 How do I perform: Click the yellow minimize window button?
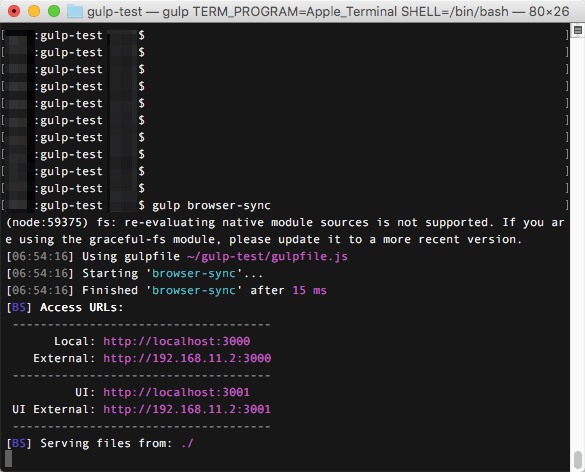click(34, 11)
